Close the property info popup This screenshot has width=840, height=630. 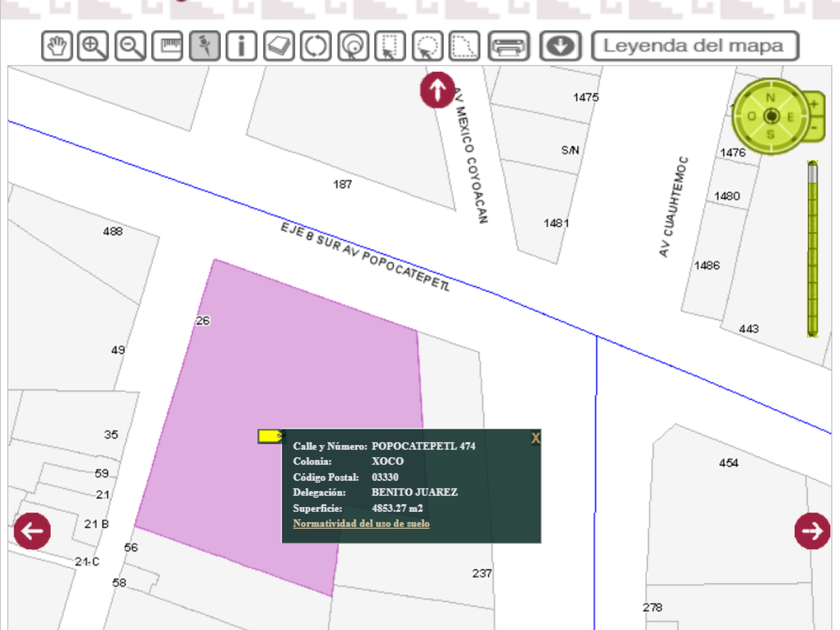[x=536, y=438]
